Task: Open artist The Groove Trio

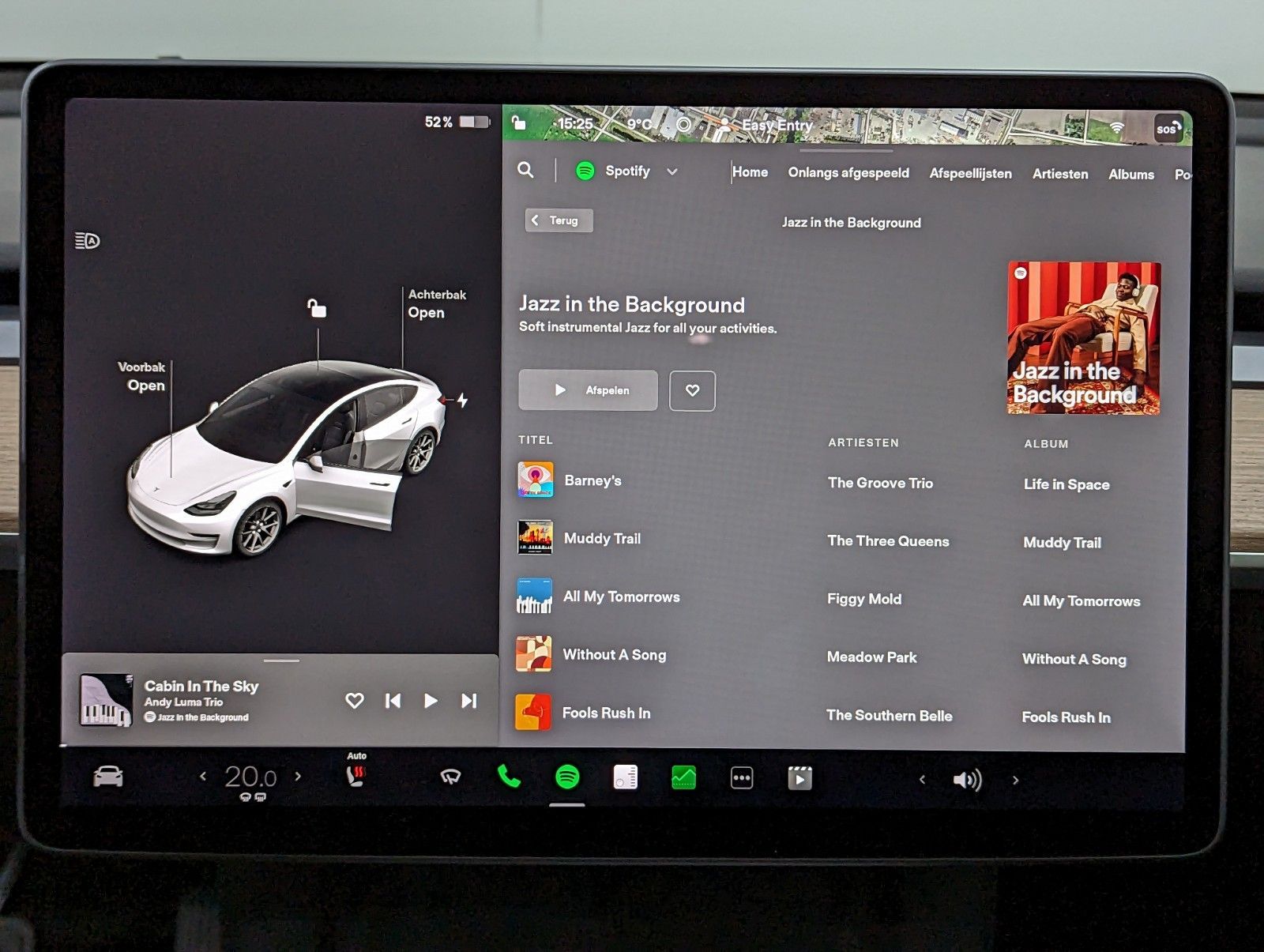Action: [x=880, y=483]
